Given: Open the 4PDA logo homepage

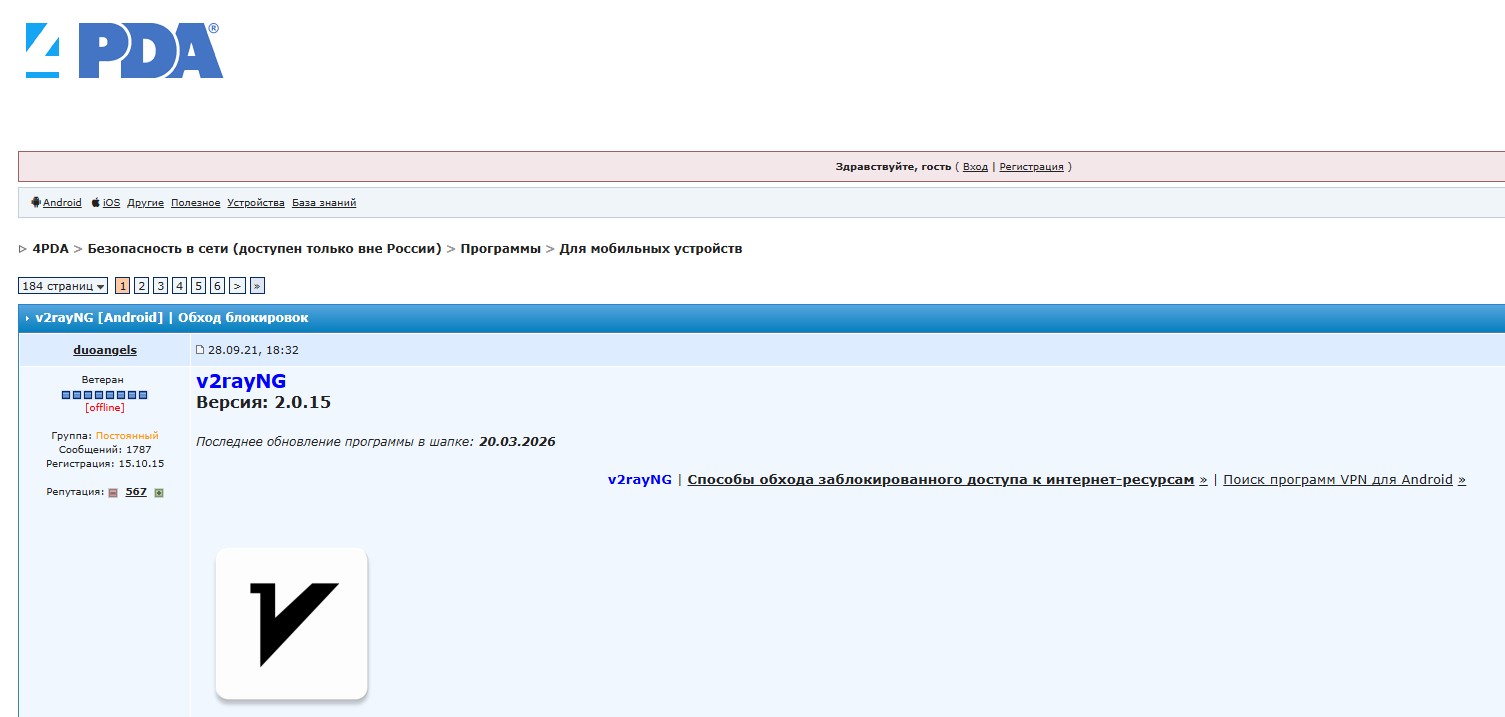Looking at the screenshot, I should 123,51.
